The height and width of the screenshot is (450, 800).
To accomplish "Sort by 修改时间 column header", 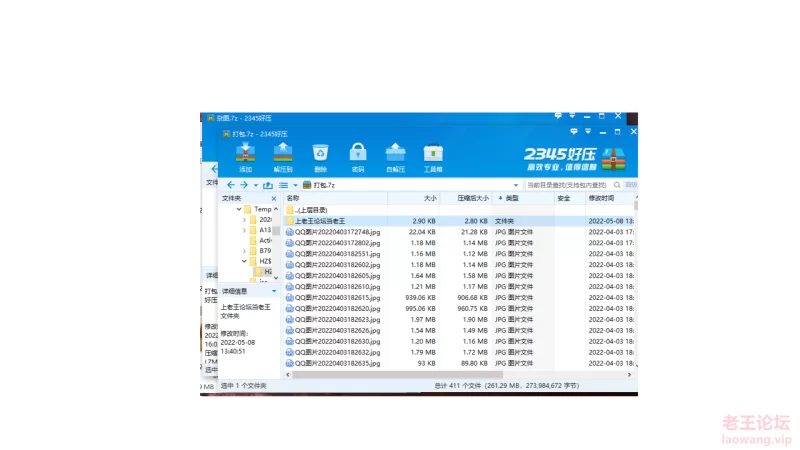I will pyautogui.click(x=610, y=198).
